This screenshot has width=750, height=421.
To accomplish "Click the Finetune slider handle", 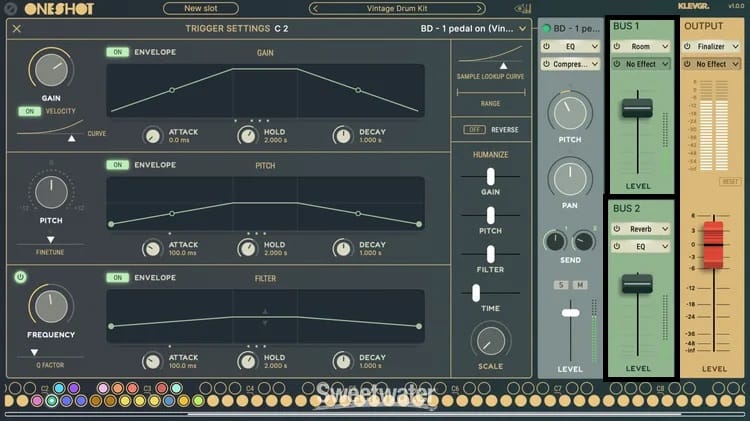I will (50, 239).
